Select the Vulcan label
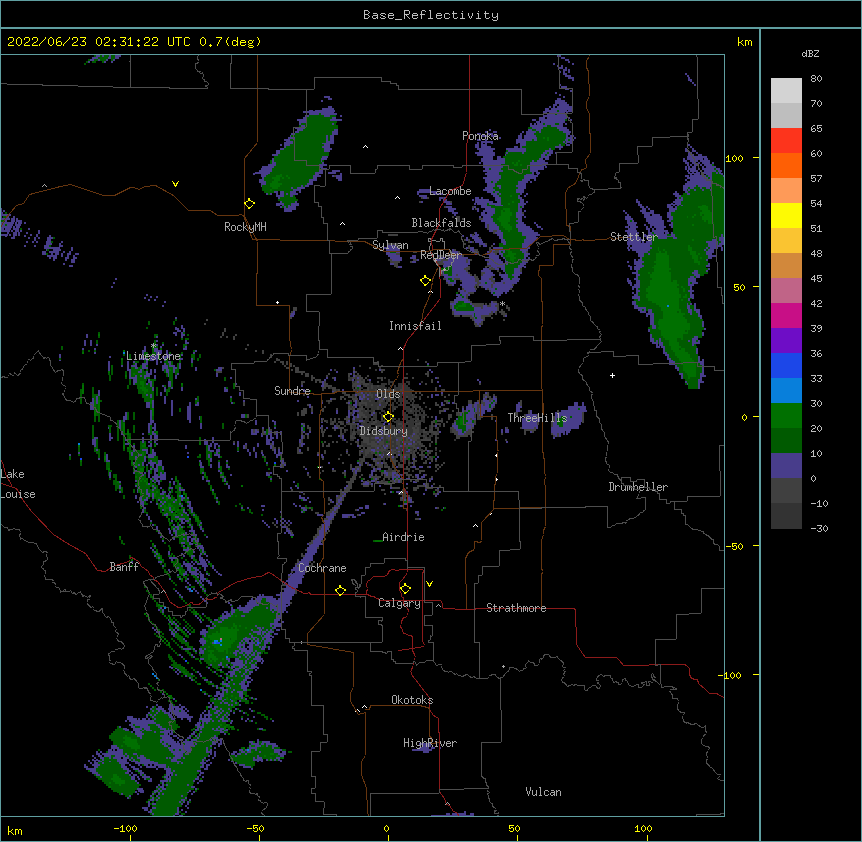The image size is (862, 842). [x=543, y=792]
